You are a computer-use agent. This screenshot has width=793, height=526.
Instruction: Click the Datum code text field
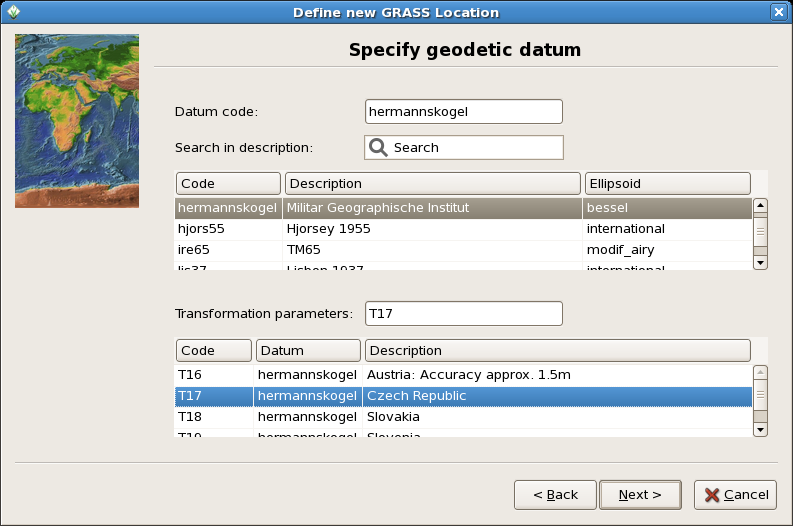coord(464,112)
